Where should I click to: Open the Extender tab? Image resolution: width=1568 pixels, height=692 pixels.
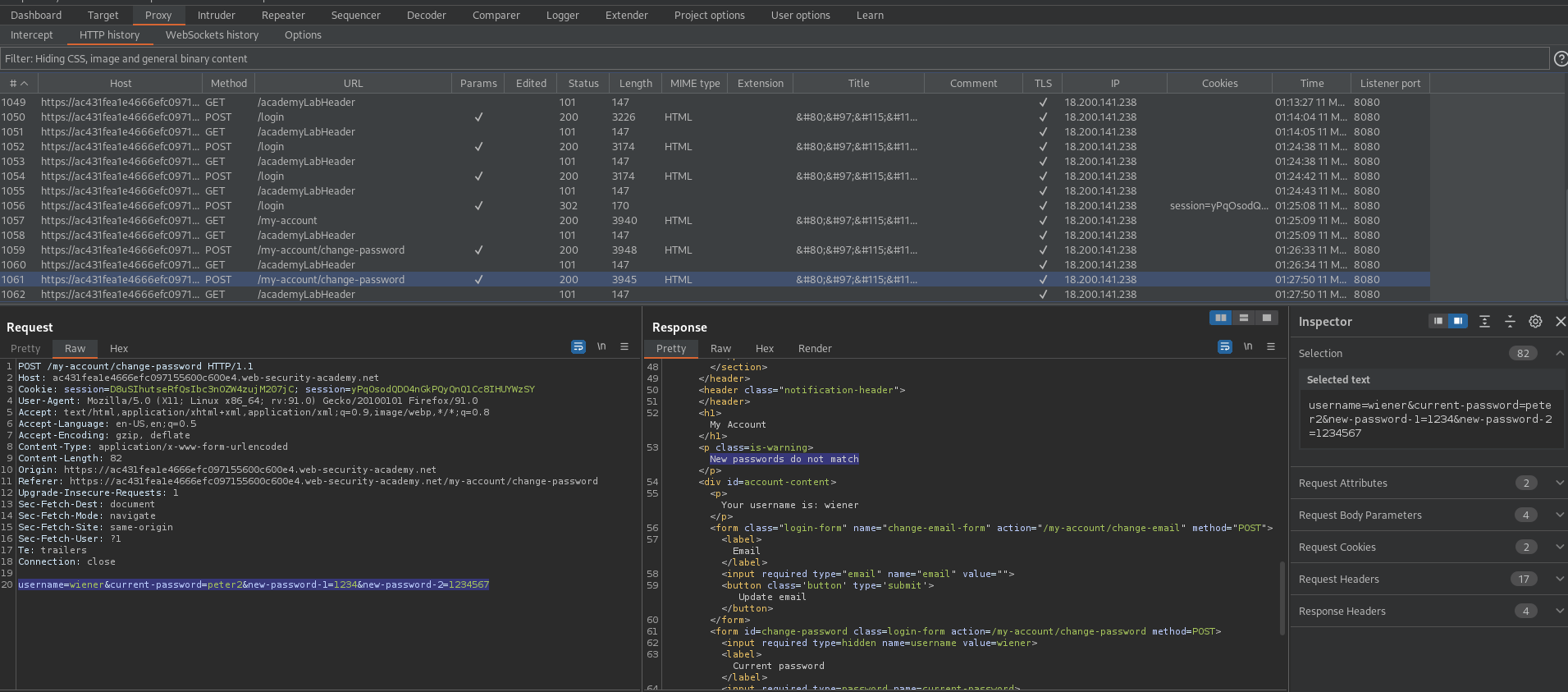pyautogui.click(x=627, y=15)
